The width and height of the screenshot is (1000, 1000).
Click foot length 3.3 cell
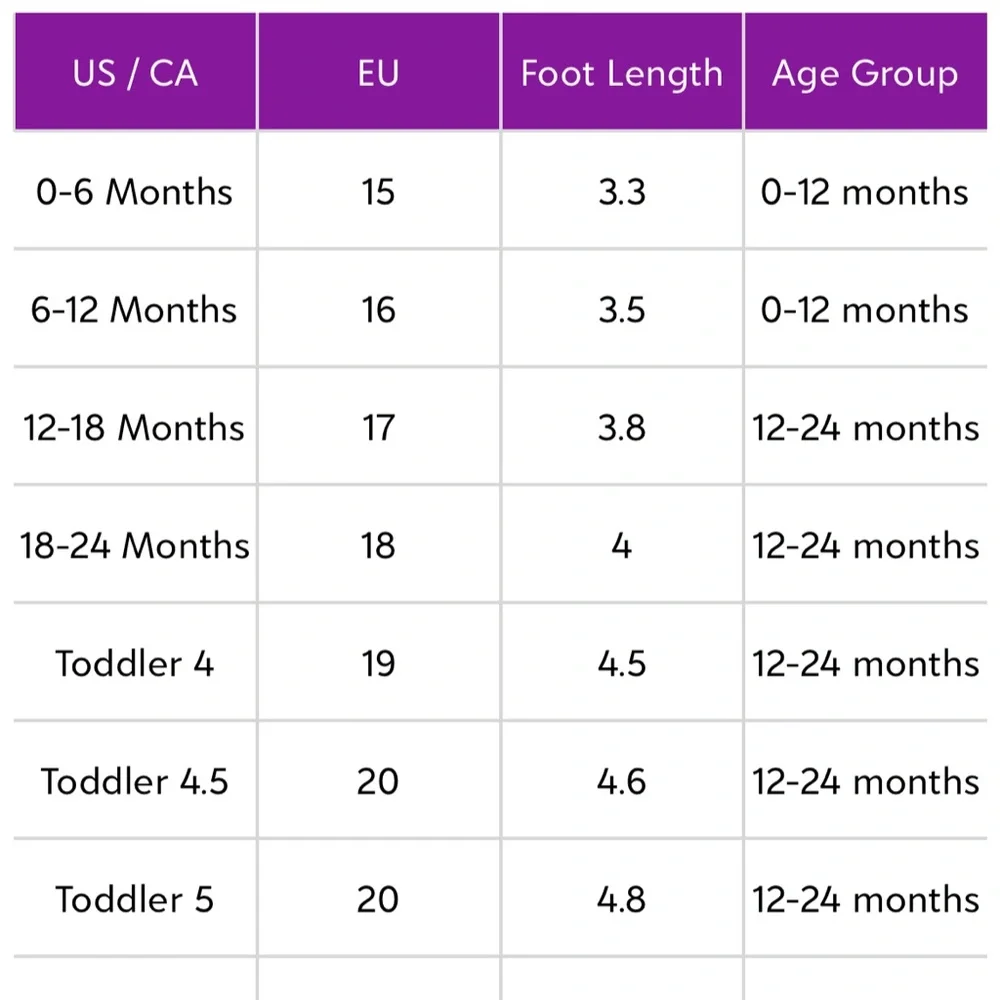pyautogui.click(x=622, y=191)
